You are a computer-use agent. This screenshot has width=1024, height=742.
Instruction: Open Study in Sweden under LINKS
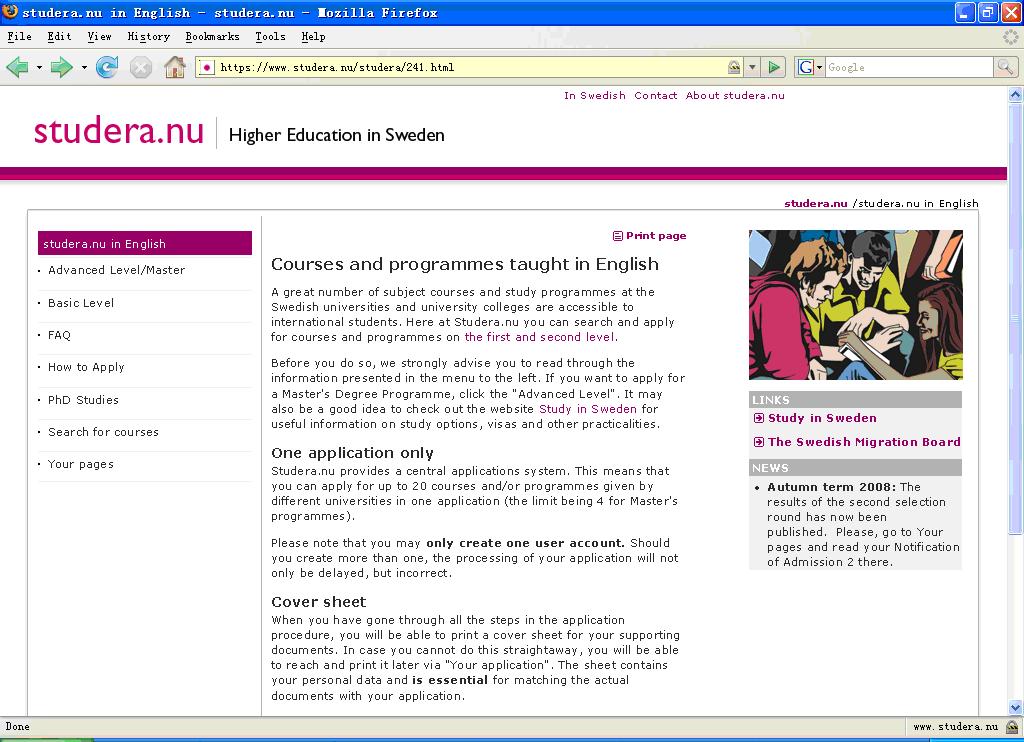tap(822, 418)
